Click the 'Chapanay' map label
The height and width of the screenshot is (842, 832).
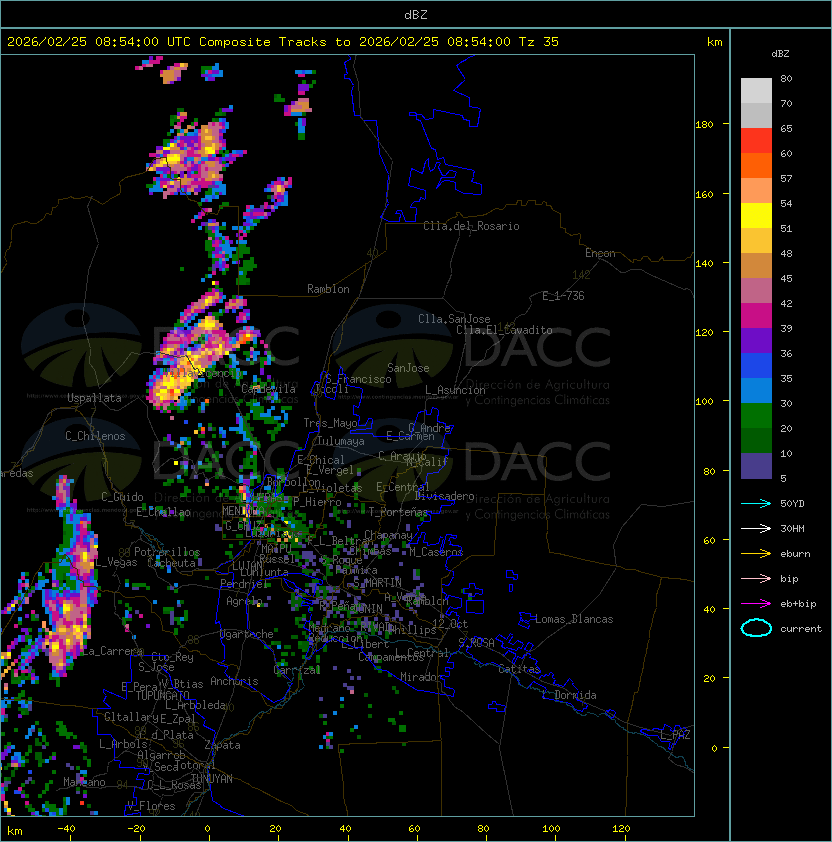[388, 535]
